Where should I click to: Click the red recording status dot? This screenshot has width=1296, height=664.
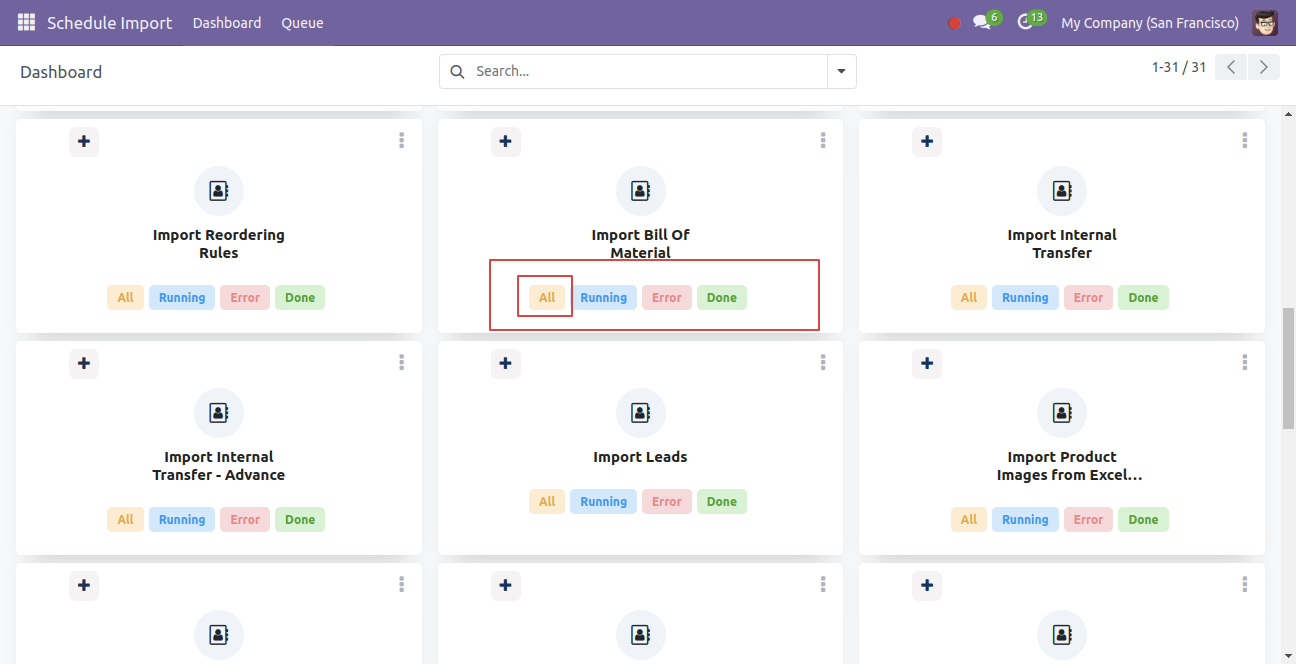tap(954, 23)
